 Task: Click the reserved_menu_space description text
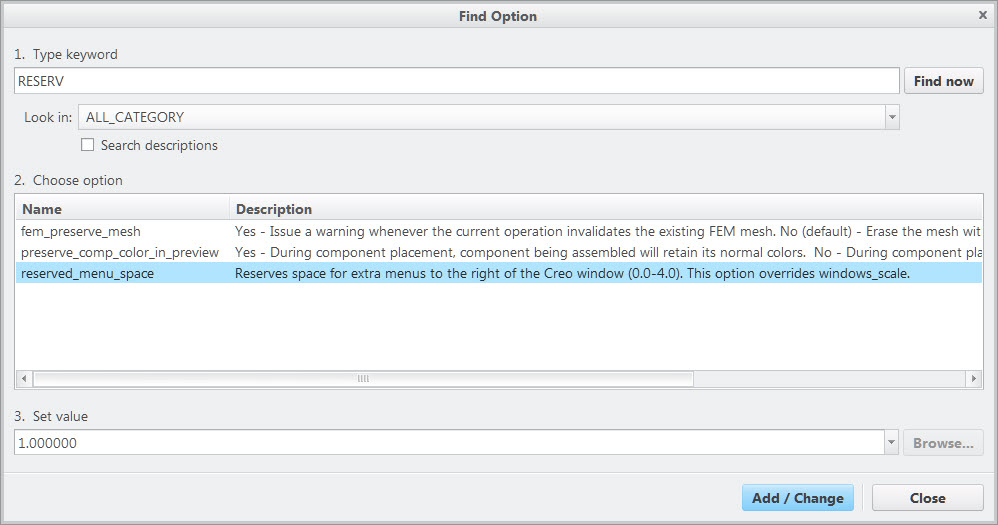tap(572, 273)
